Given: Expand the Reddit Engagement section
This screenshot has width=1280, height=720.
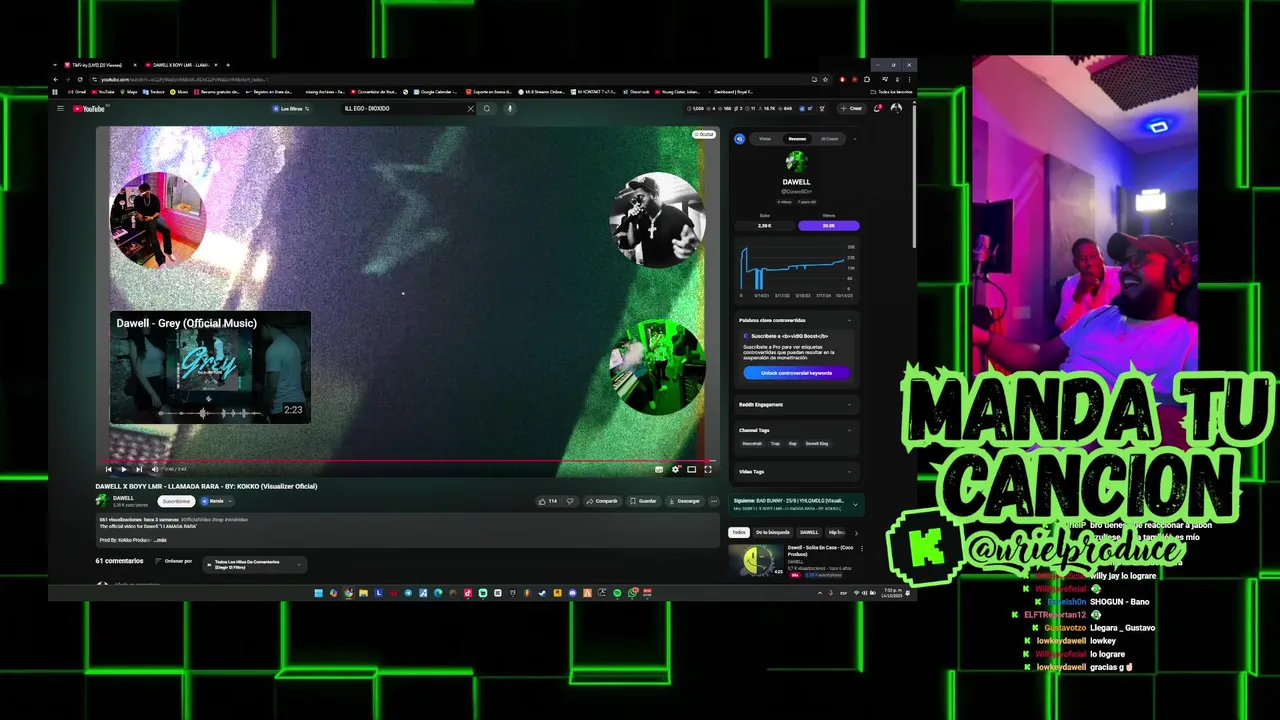Looking at the screenshot, I should click(x=850, y=405).
